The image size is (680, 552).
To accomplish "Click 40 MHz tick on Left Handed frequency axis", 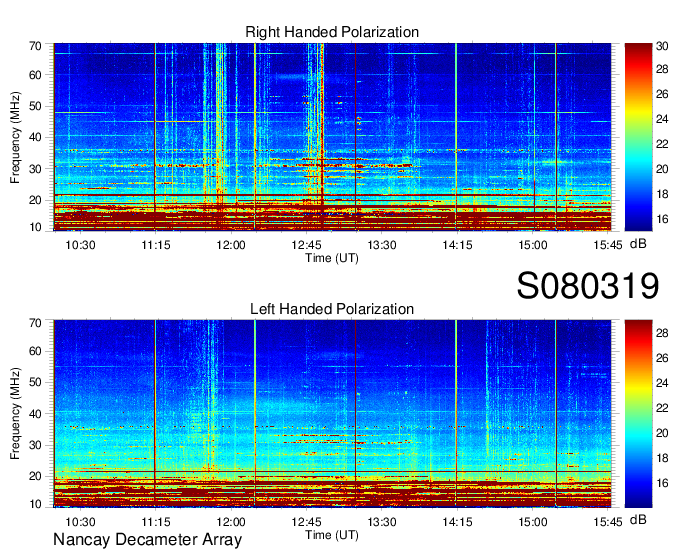I will [35, 414].
